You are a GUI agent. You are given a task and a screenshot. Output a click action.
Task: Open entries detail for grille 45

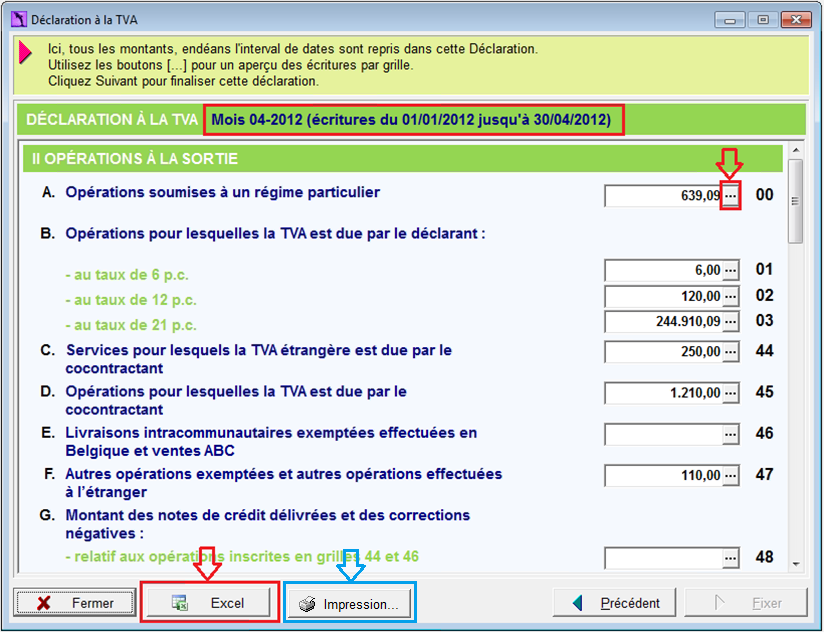click(730, 393)
